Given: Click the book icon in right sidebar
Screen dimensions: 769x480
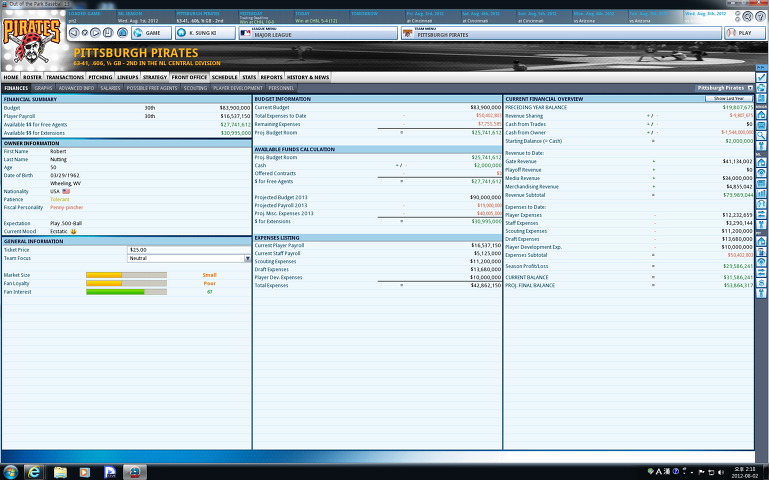Looking at the screenshot, I should (x=761, y=98).
